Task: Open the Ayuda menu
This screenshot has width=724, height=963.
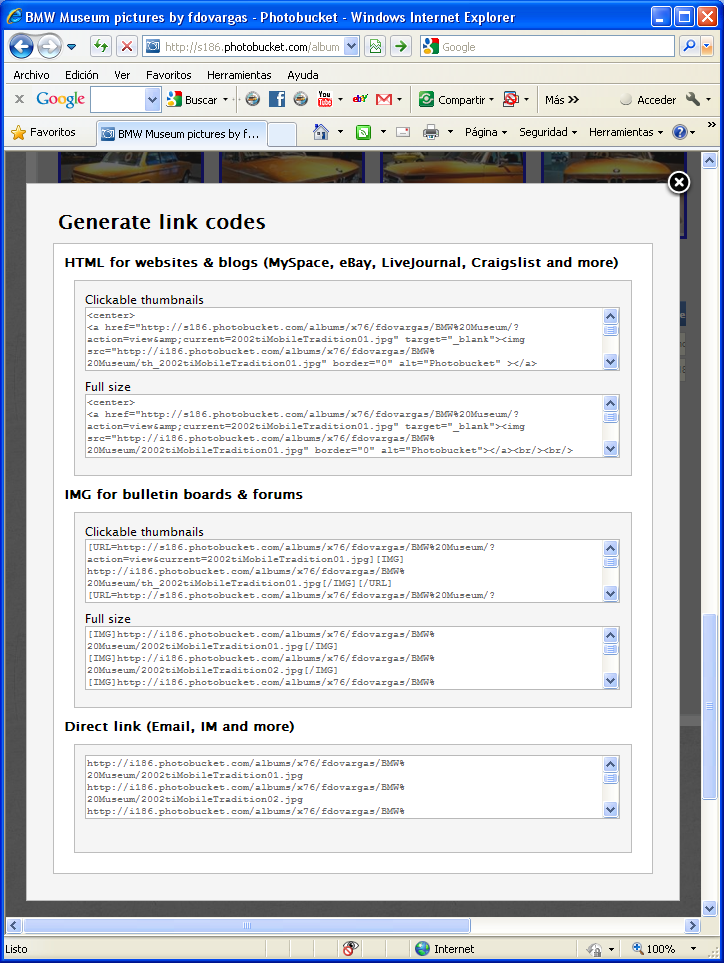Action: 303,75
